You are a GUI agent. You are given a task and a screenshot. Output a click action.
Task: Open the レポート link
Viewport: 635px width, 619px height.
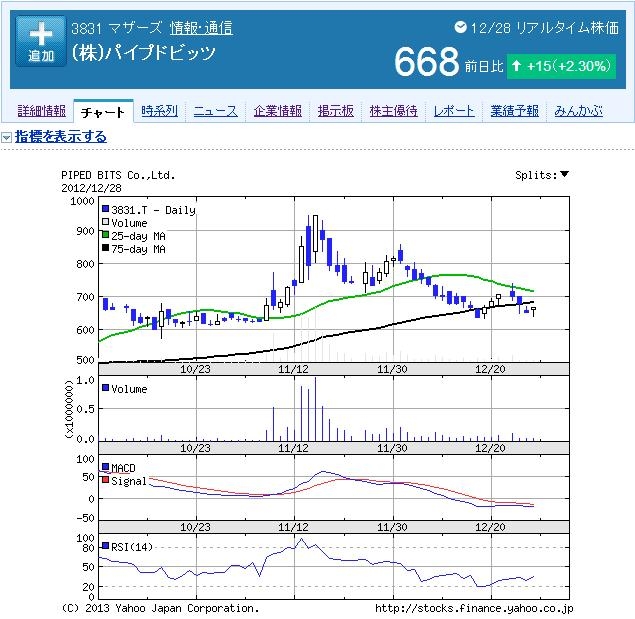pos(454,111)
